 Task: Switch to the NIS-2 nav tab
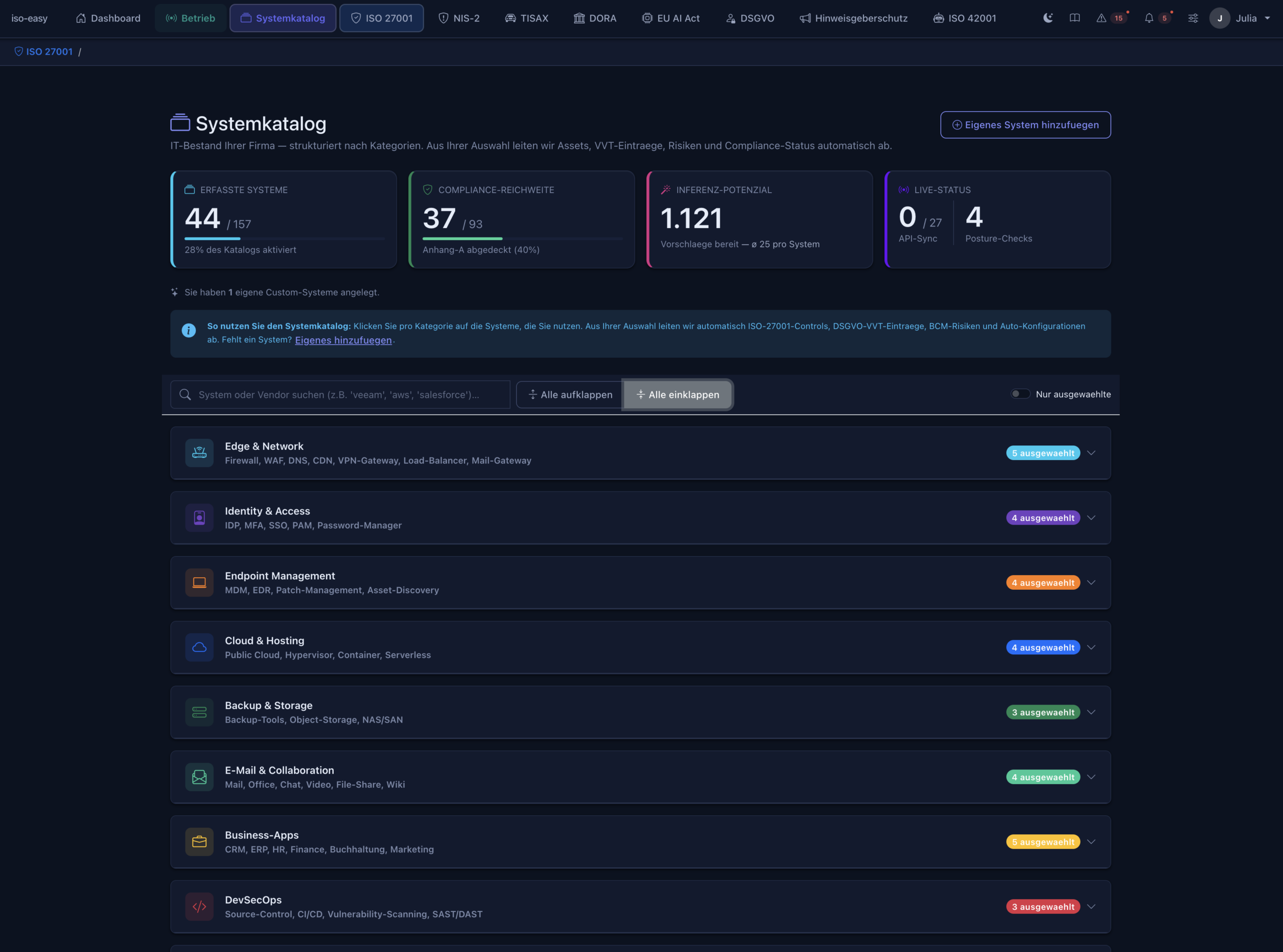[460, 18]
